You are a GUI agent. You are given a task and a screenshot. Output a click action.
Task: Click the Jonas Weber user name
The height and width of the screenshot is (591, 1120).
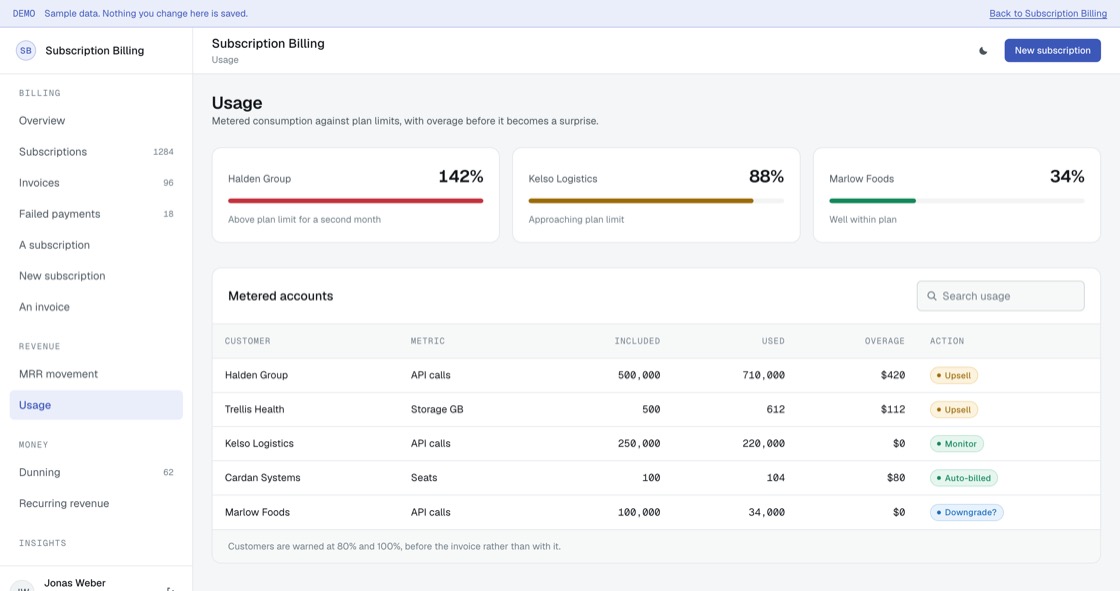pos(75,583)
